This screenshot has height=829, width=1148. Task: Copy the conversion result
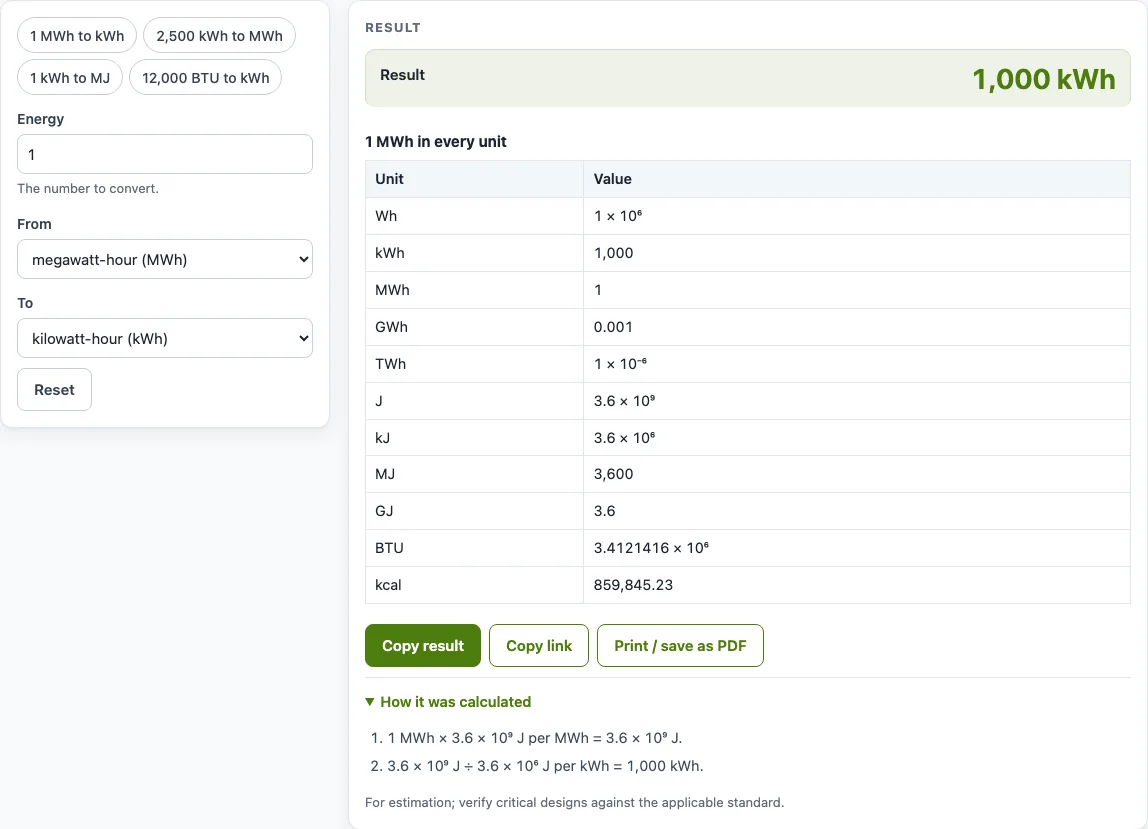click(423, 646)
